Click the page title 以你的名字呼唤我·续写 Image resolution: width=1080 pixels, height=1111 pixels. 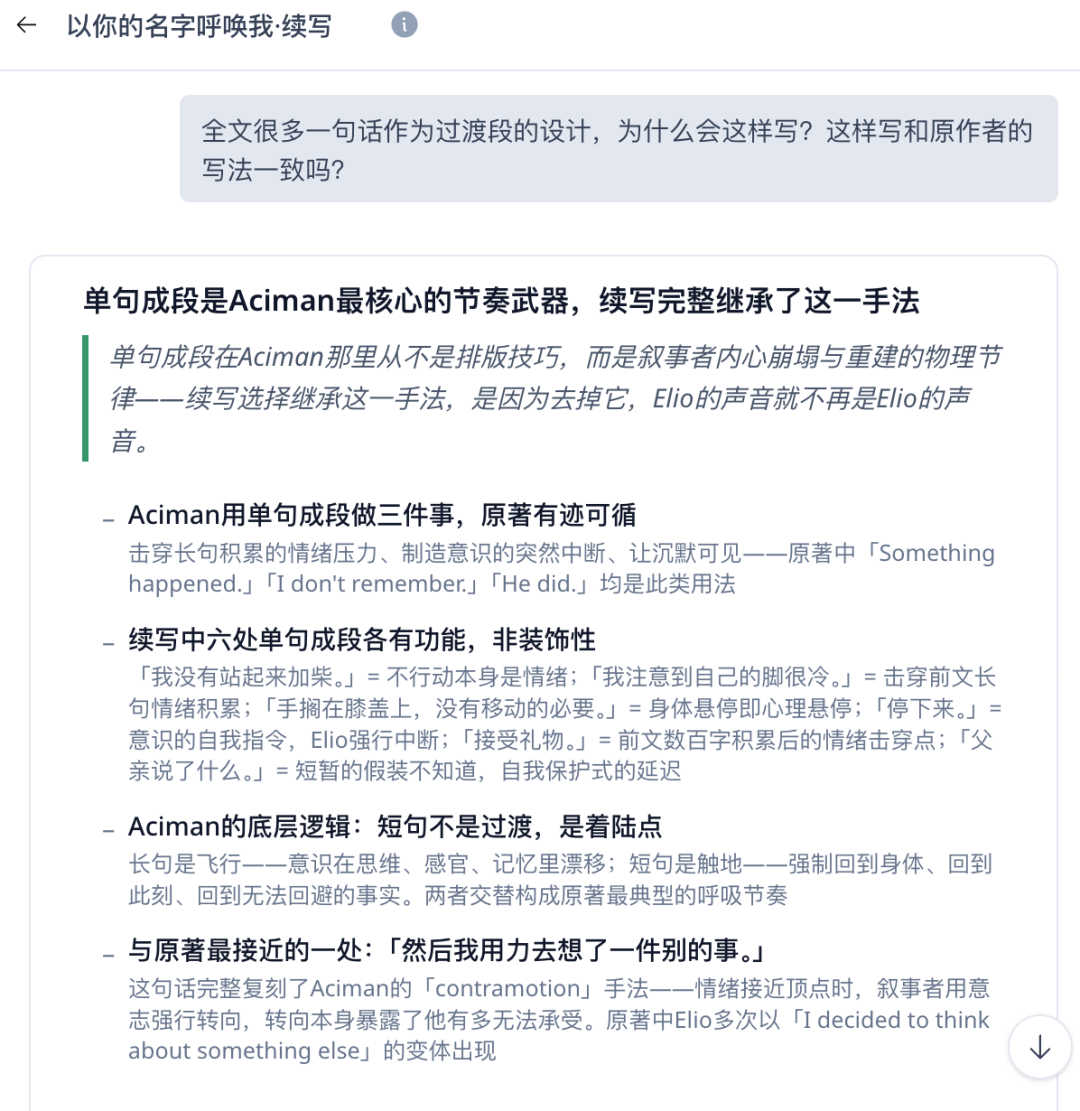pos(199,26)
